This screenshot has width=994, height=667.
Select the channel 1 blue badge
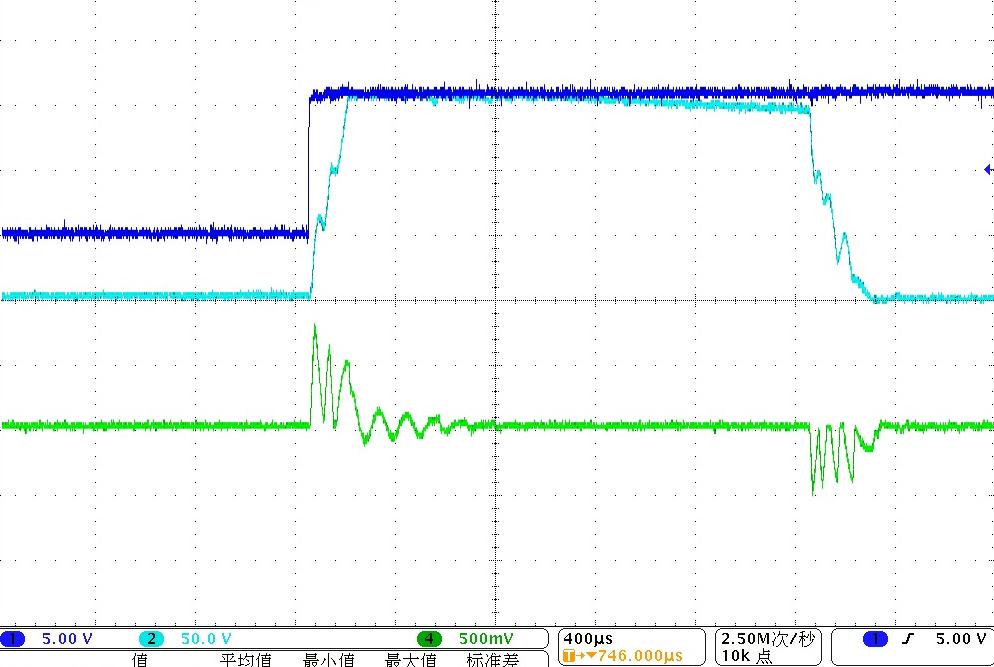(x=15, y=639)
